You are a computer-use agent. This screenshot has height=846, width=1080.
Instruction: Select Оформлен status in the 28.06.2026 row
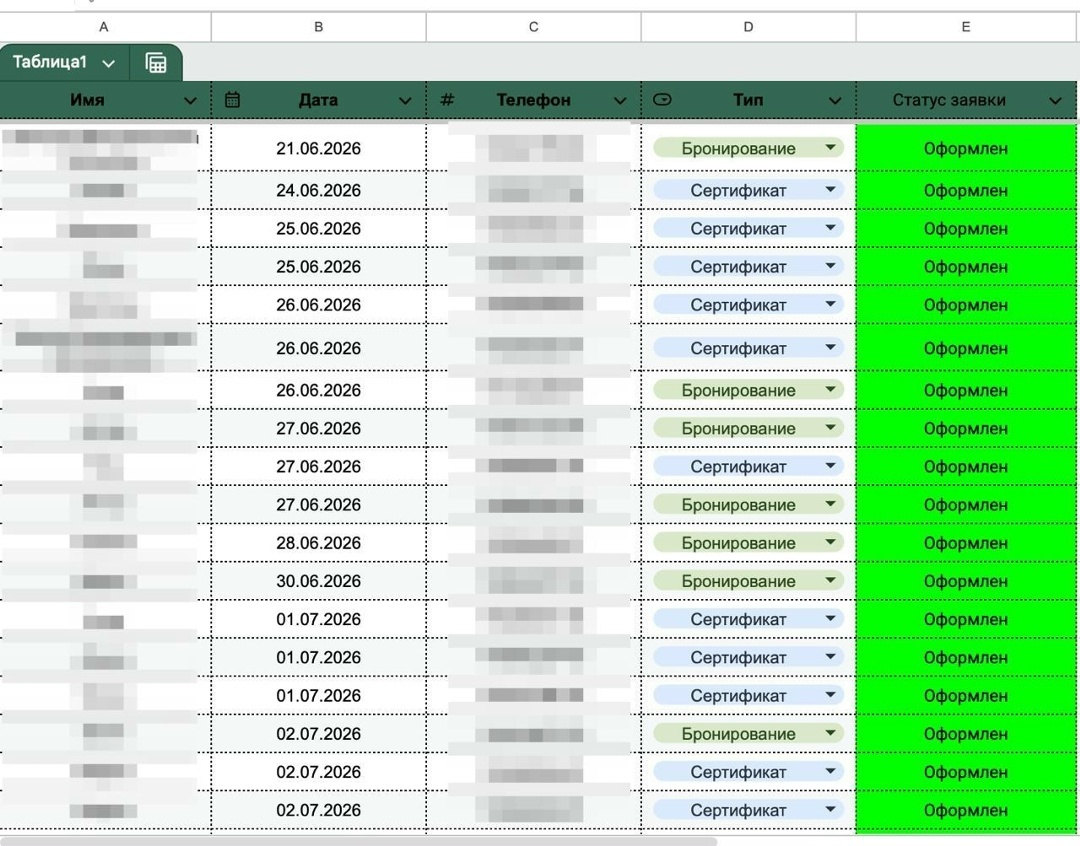click(966, 543)
